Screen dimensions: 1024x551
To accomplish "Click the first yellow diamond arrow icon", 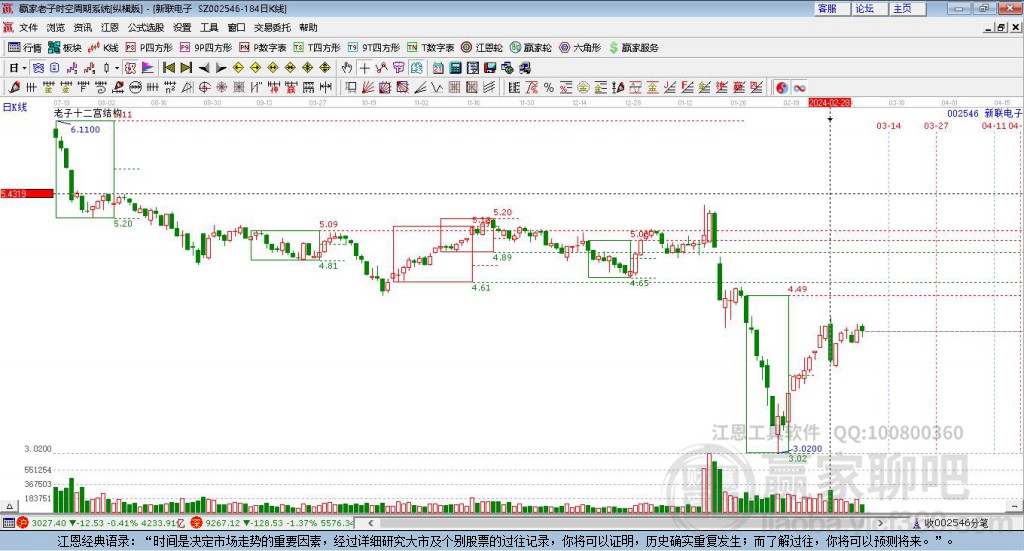I will point(238,68).
